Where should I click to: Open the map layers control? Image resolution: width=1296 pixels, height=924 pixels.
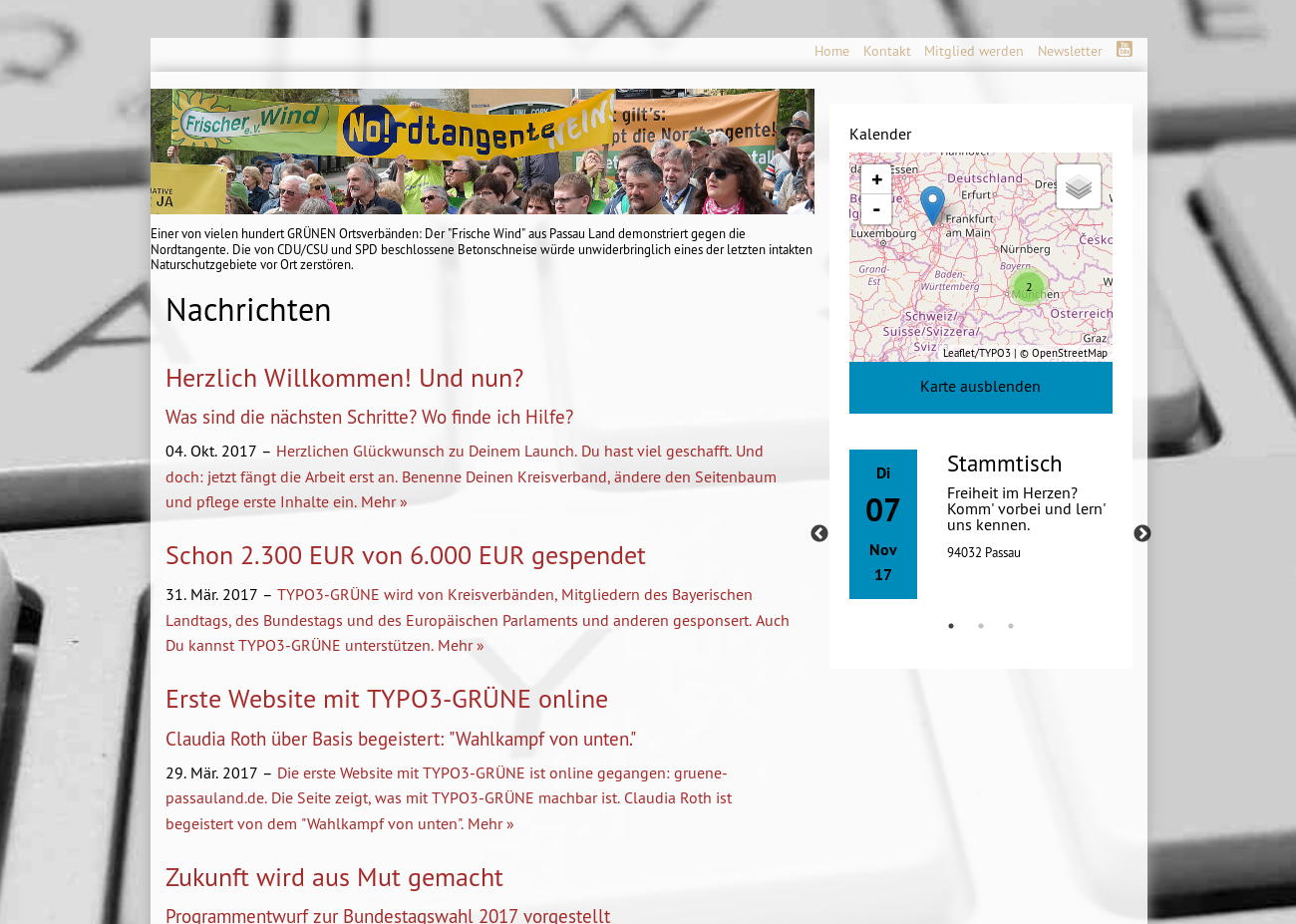[1079, 186]
